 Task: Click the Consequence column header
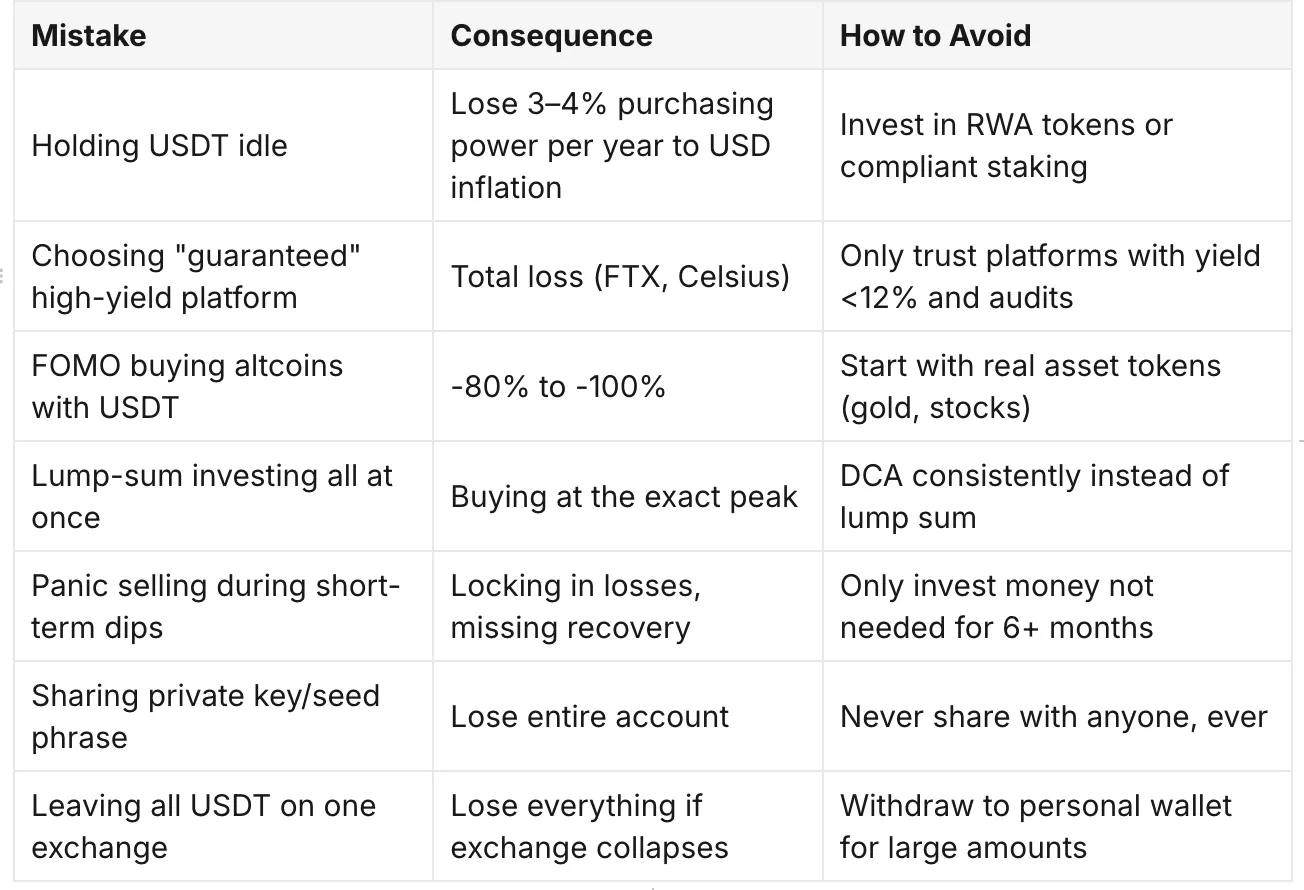click(x=628, y=36)
